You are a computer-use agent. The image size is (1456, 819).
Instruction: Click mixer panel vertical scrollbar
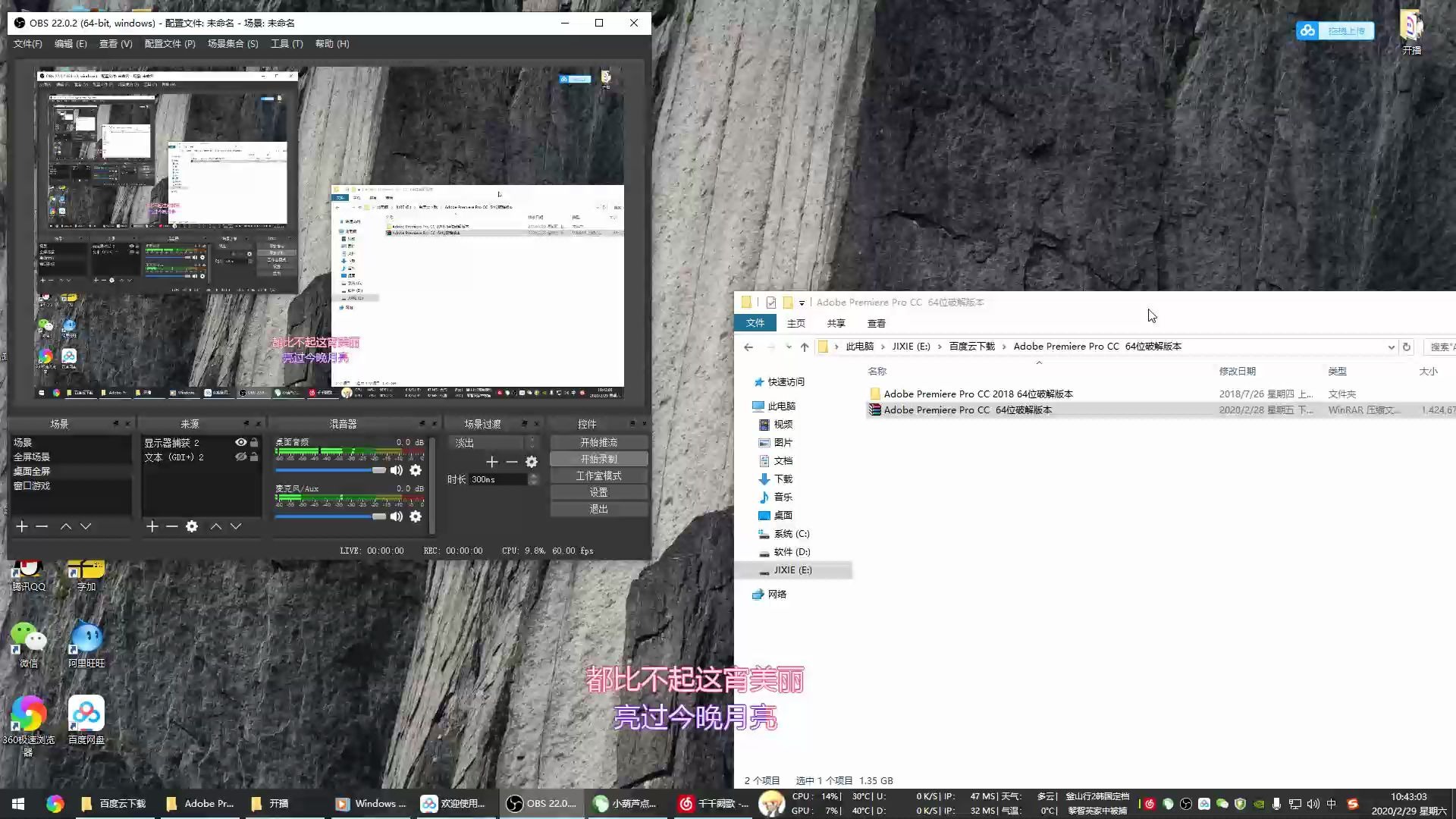(432, 485)
